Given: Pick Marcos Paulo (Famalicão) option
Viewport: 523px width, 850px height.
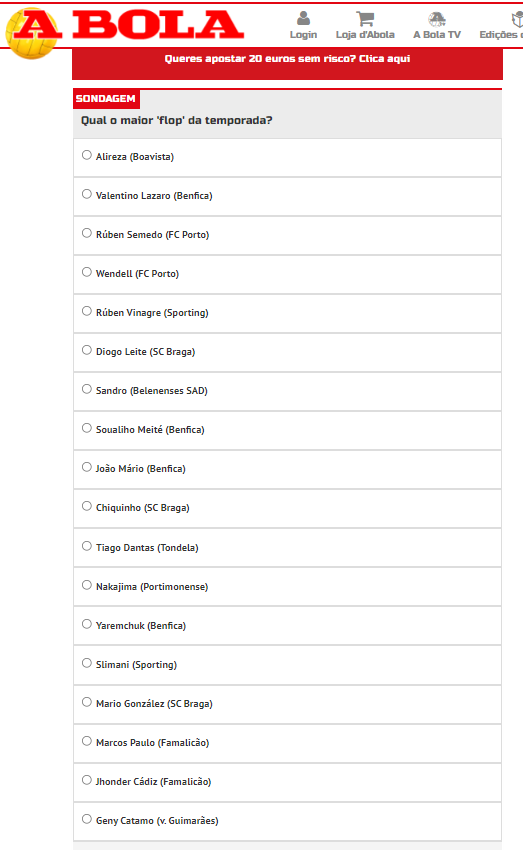Looking at the screenshot, I should point(87,741).
